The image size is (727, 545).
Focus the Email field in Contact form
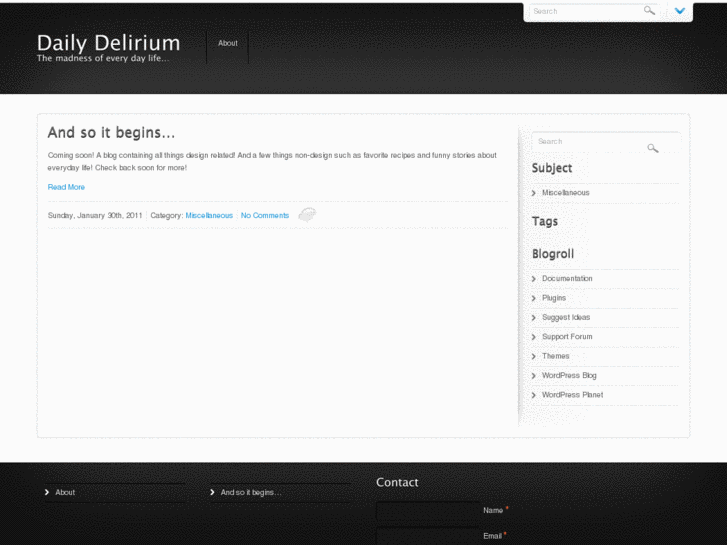[427, 536]
